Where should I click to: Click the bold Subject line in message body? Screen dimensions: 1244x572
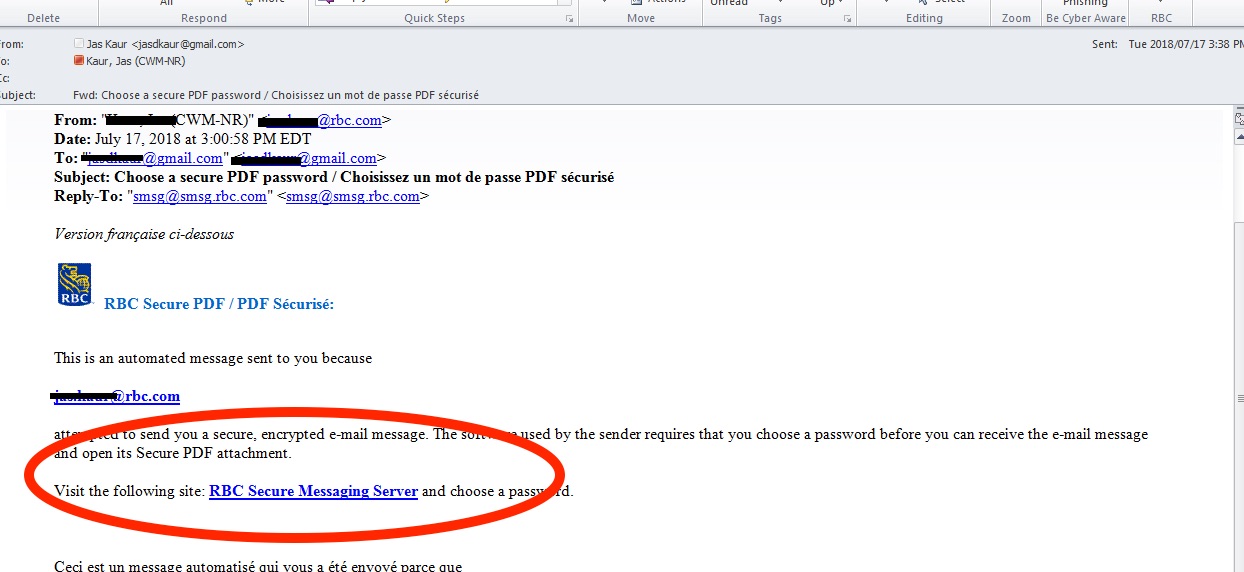pos(334,177)
